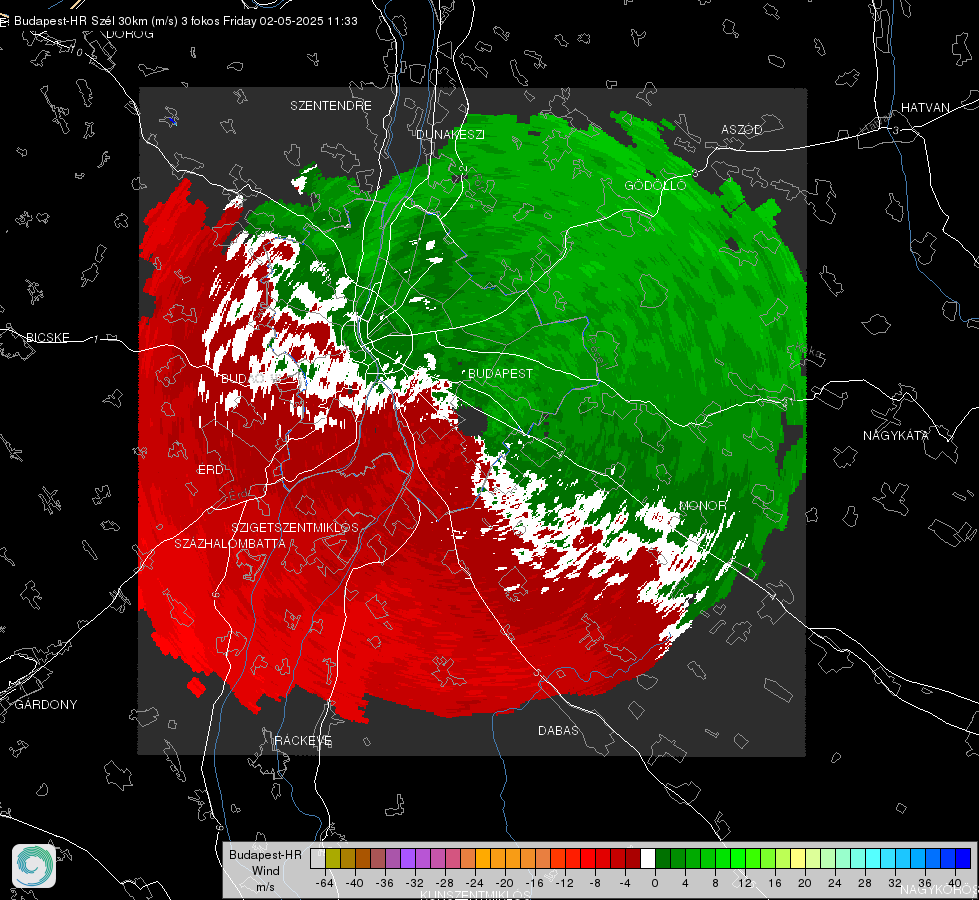Click the white zero-velocity legend swatch
This screenshot has height=900, width=979.
(x=647, y=858)
